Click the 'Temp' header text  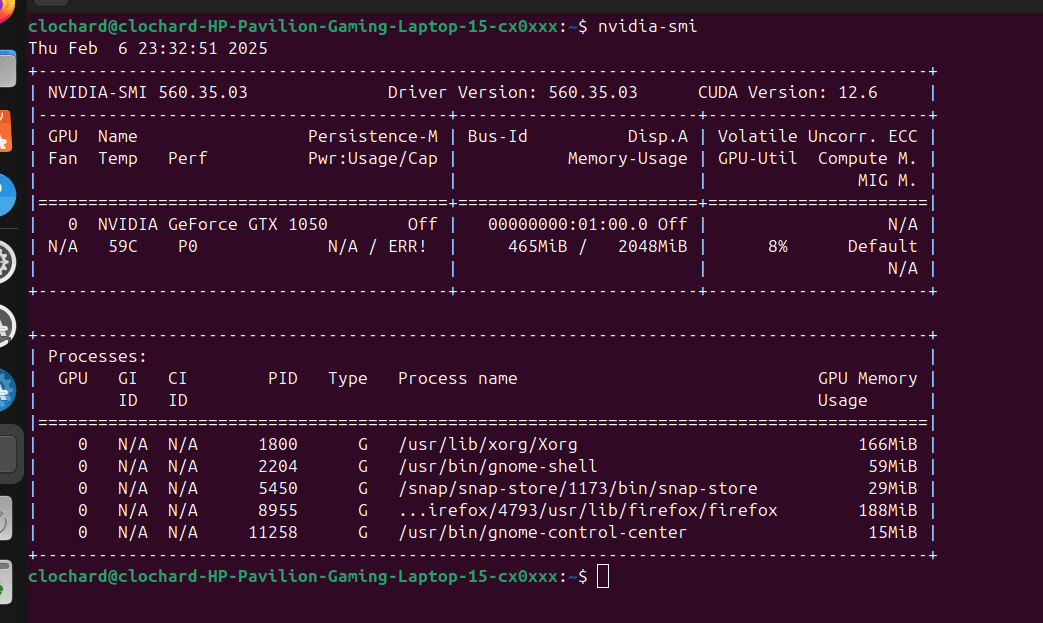(118, 158)
